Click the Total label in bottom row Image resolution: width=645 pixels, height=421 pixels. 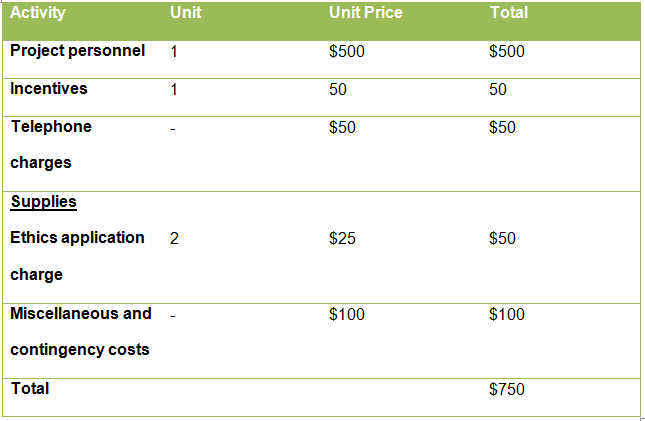tap(30, 388)
